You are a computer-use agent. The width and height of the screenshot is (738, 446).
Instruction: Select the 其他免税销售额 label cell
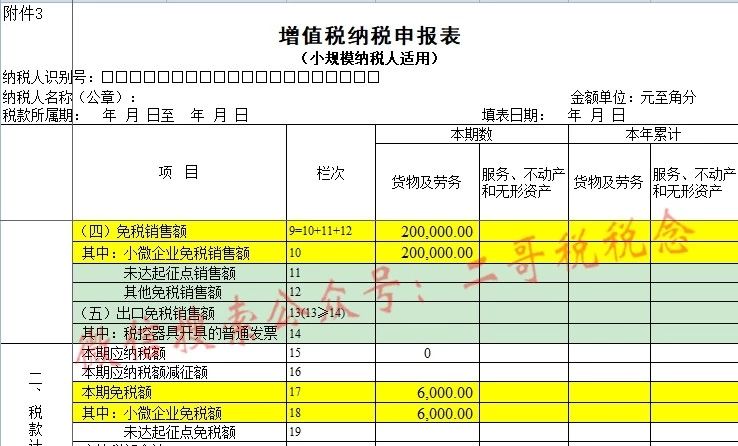[172, 292]
